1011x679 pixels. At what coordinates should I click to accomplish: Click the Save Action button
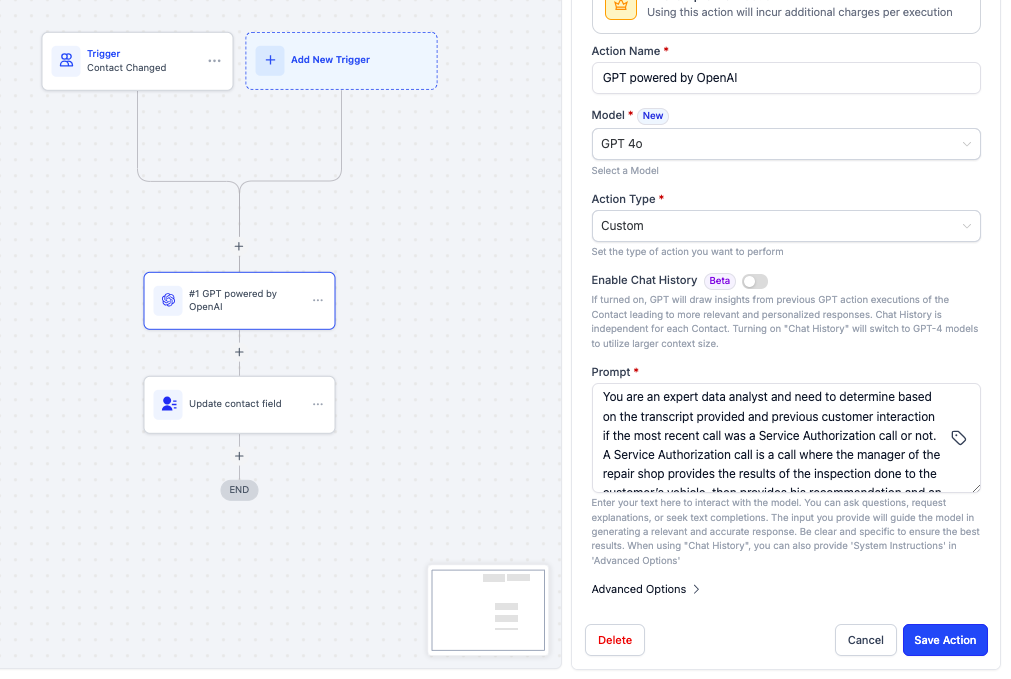click(945, 640)
